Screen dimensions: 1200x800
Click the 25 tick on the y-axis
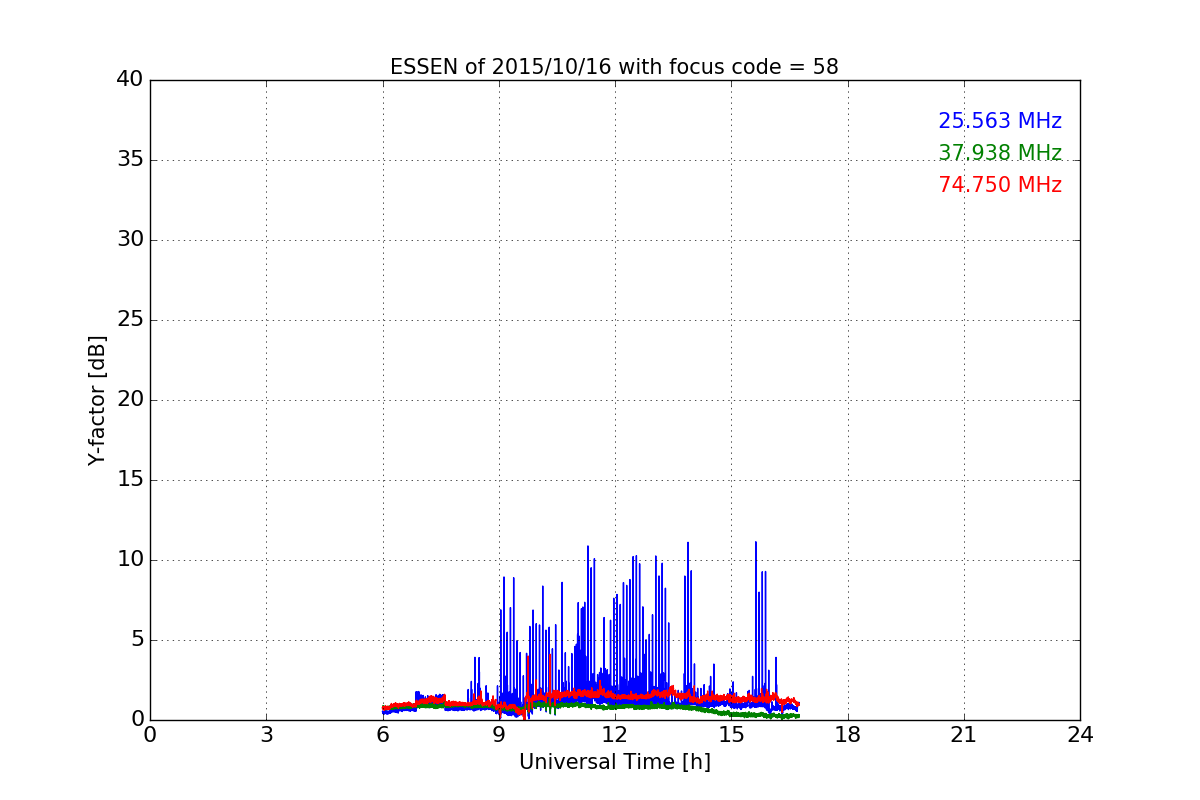pyautogui.click(x=130, y=320)
